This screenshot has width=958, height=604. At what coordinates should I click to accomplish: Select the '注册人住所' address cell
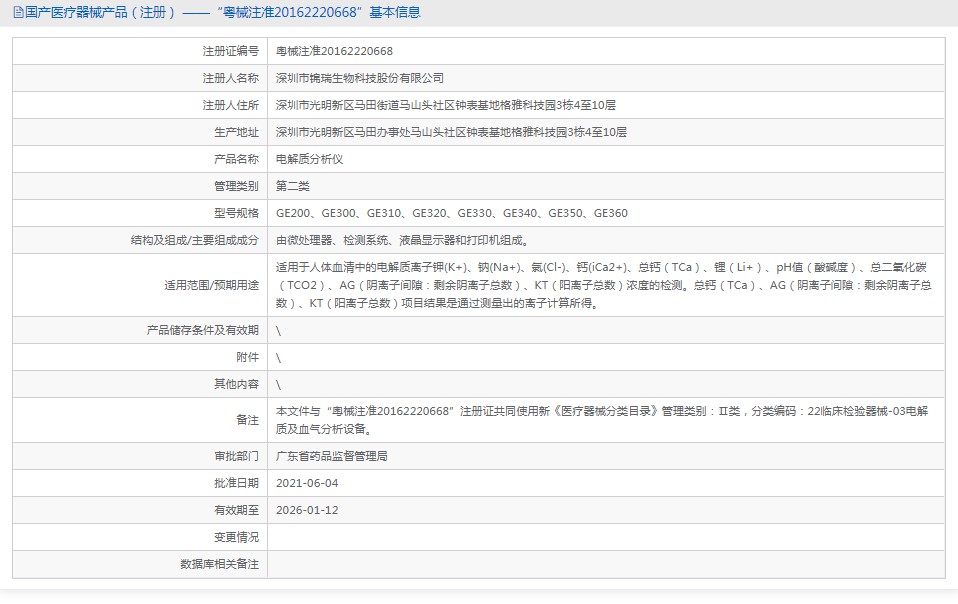[443, 104]
